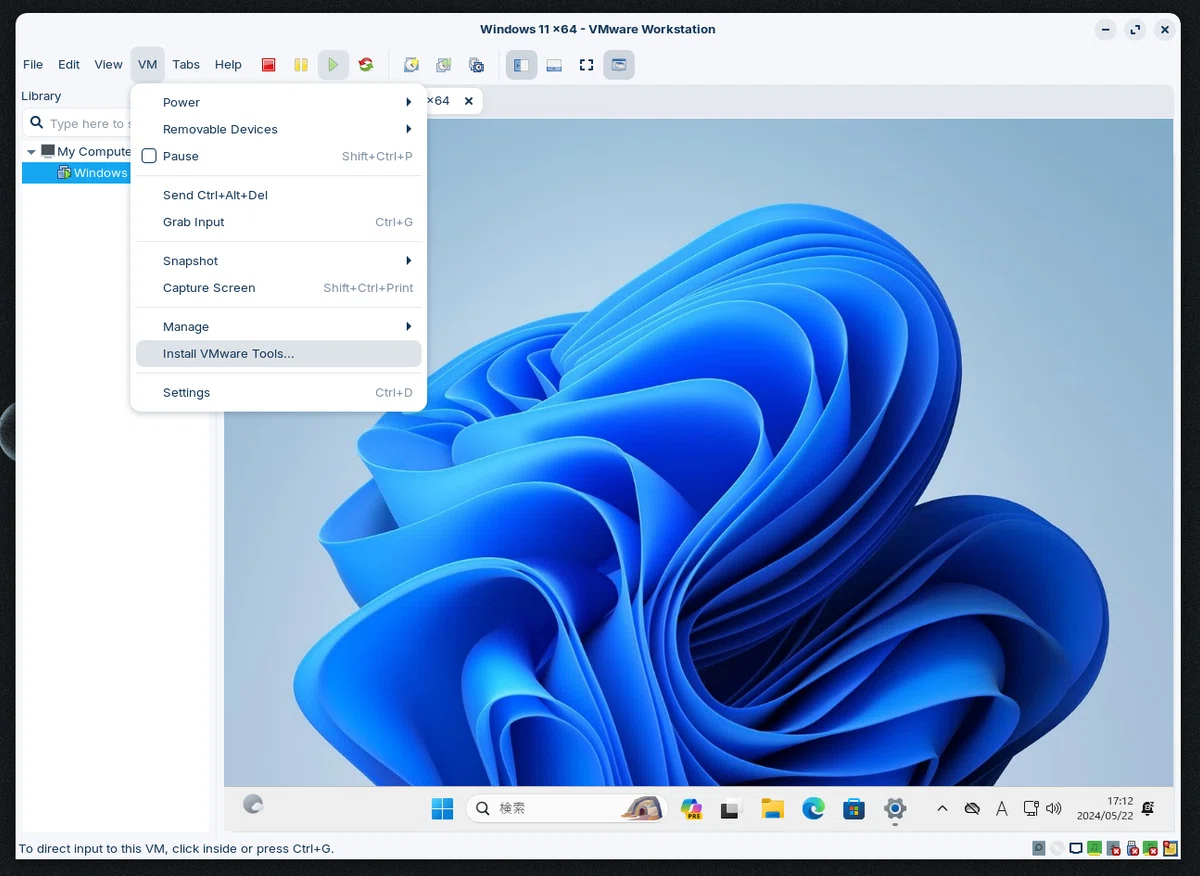
Task: Open the Edit menu
Action: (x=69, y=64)
